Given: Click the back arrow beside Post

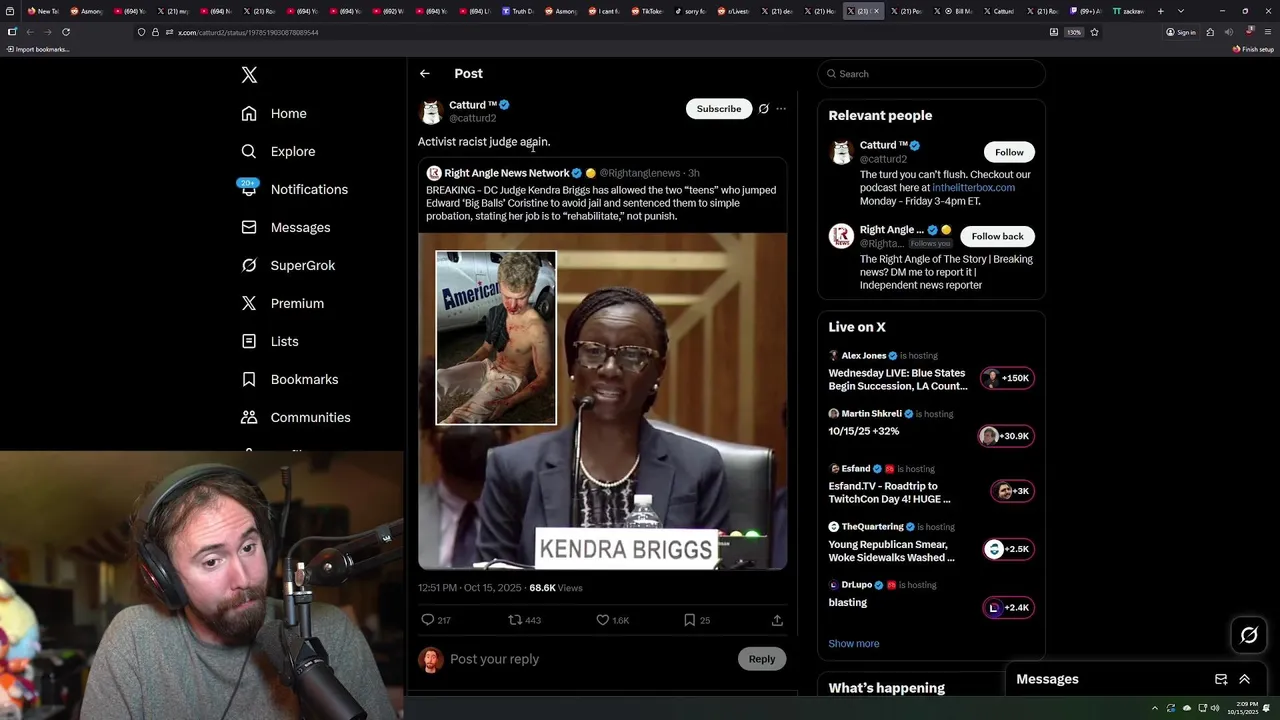Looking at the screenshot, I should (x=425, y=74).
